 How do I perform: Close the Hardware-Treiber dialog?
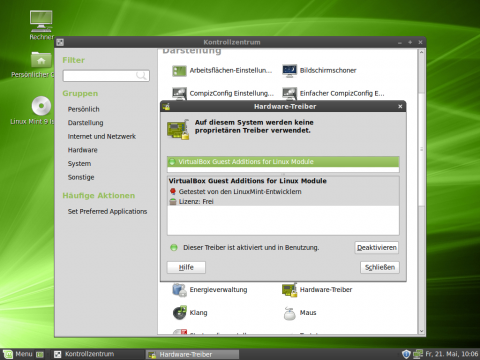tap(400, 107)
